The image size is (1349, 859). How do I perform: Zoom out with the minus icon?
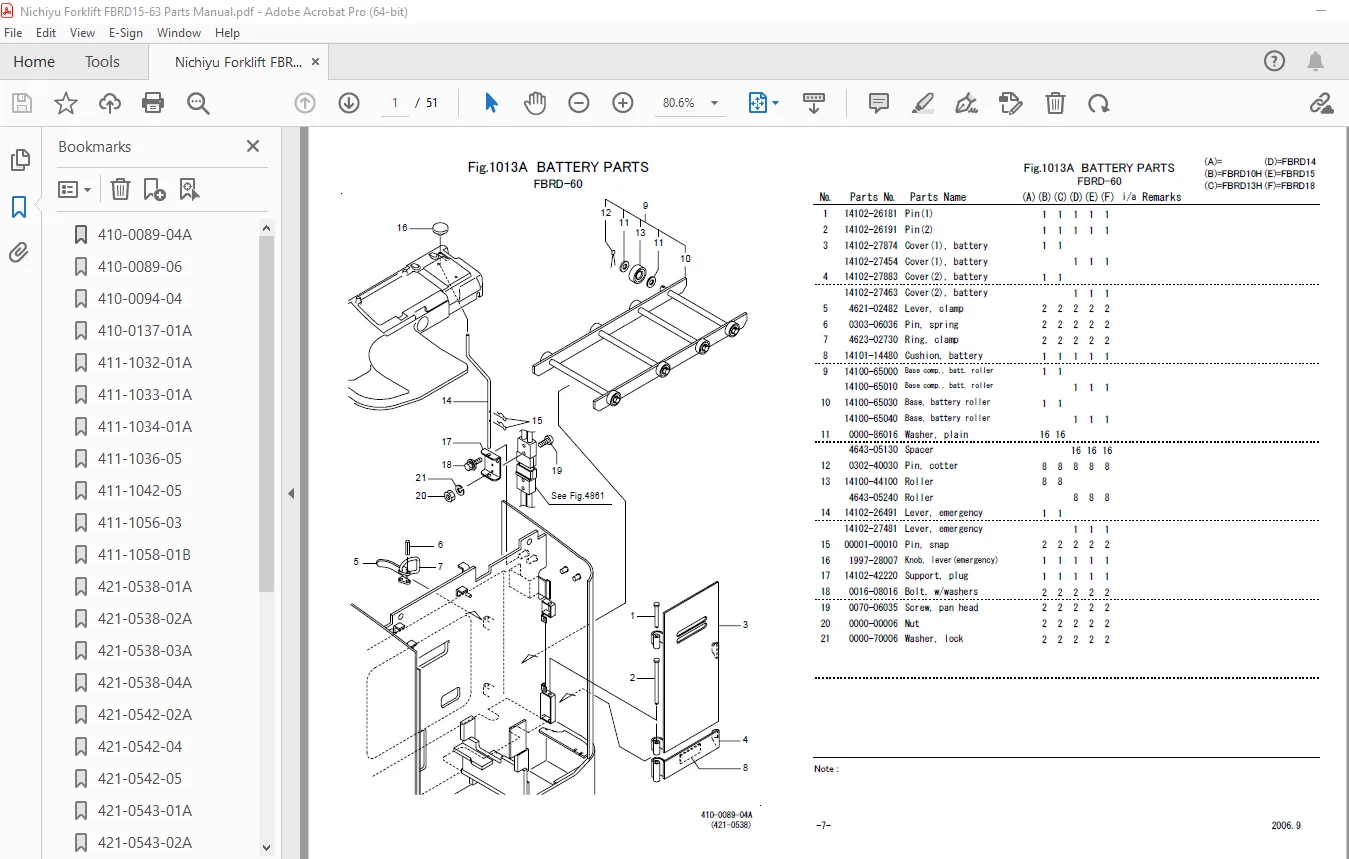point(579,103)
